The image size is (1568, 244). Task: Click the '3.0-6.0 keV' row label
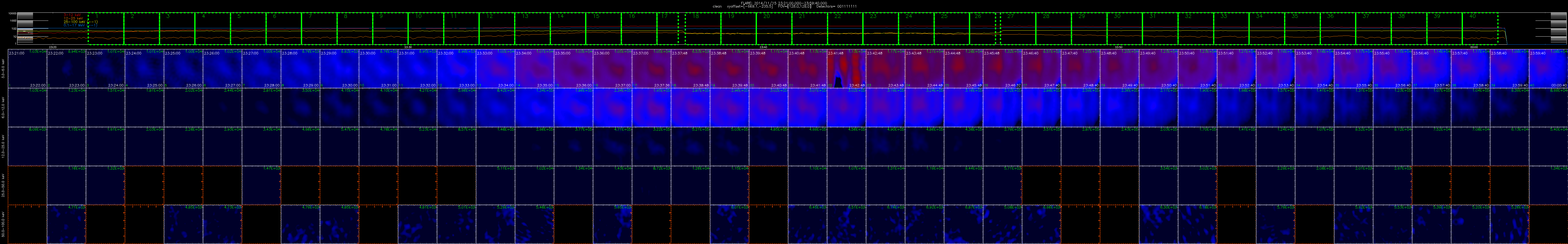click(4, 69)
